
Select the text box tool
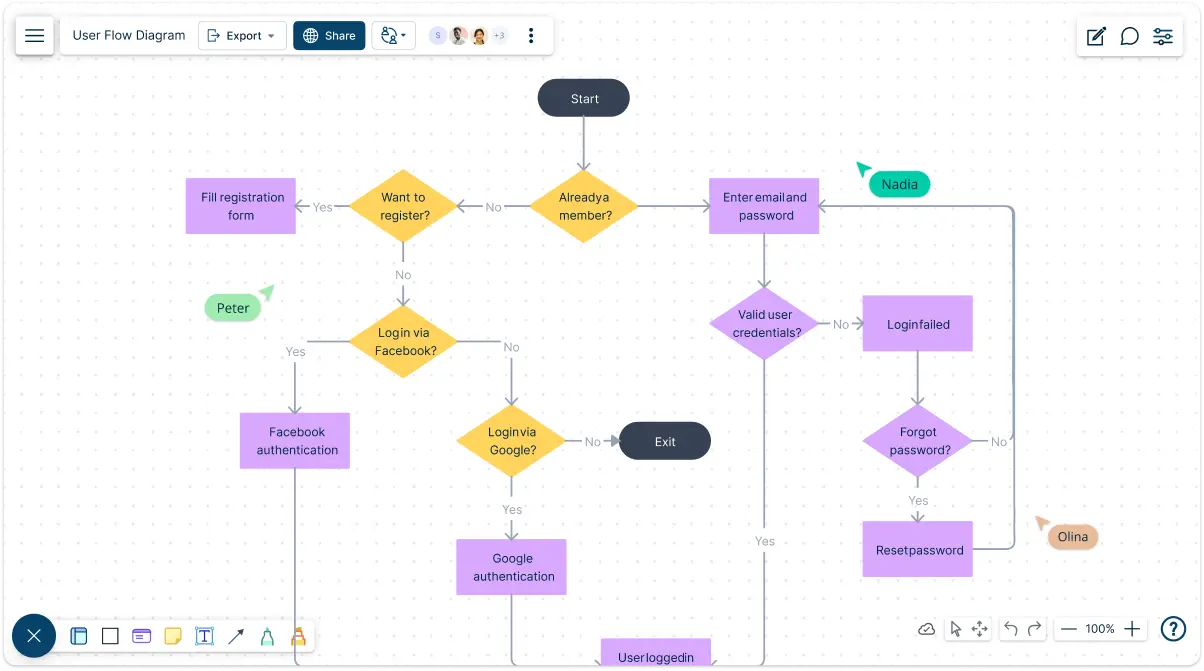pyautogui.click(x=204, y=636)
